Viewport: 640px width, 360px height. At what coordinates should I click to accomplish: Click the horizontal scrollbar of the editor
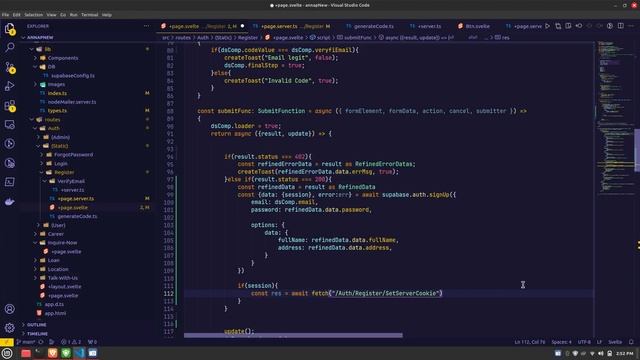click(293, 336)
